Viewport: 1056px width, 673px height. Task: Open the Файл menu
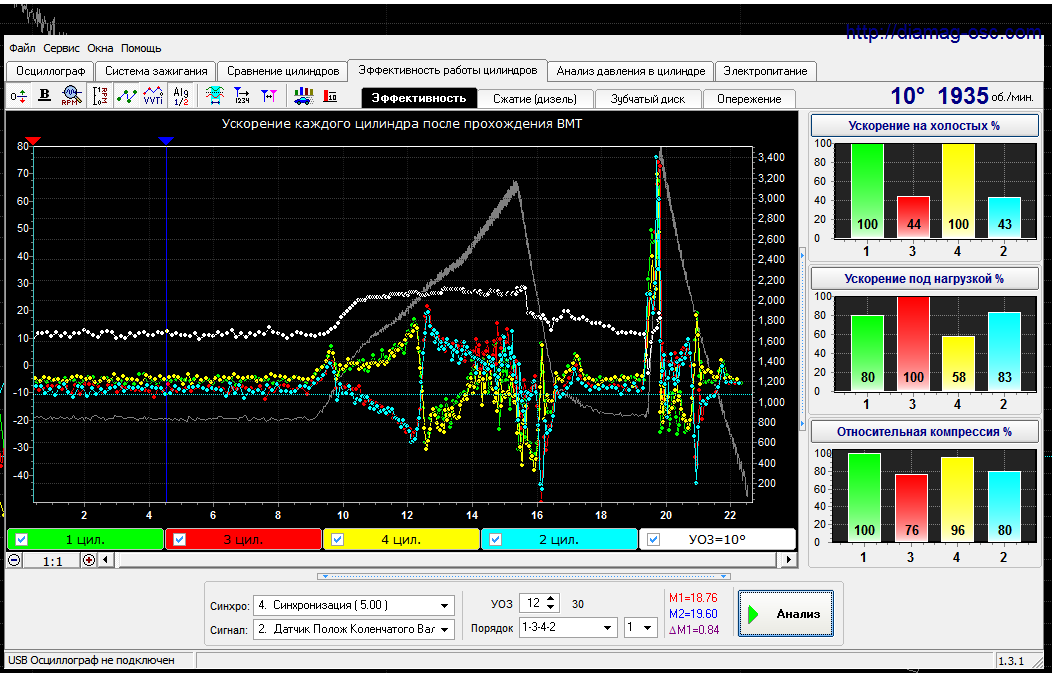22,49
